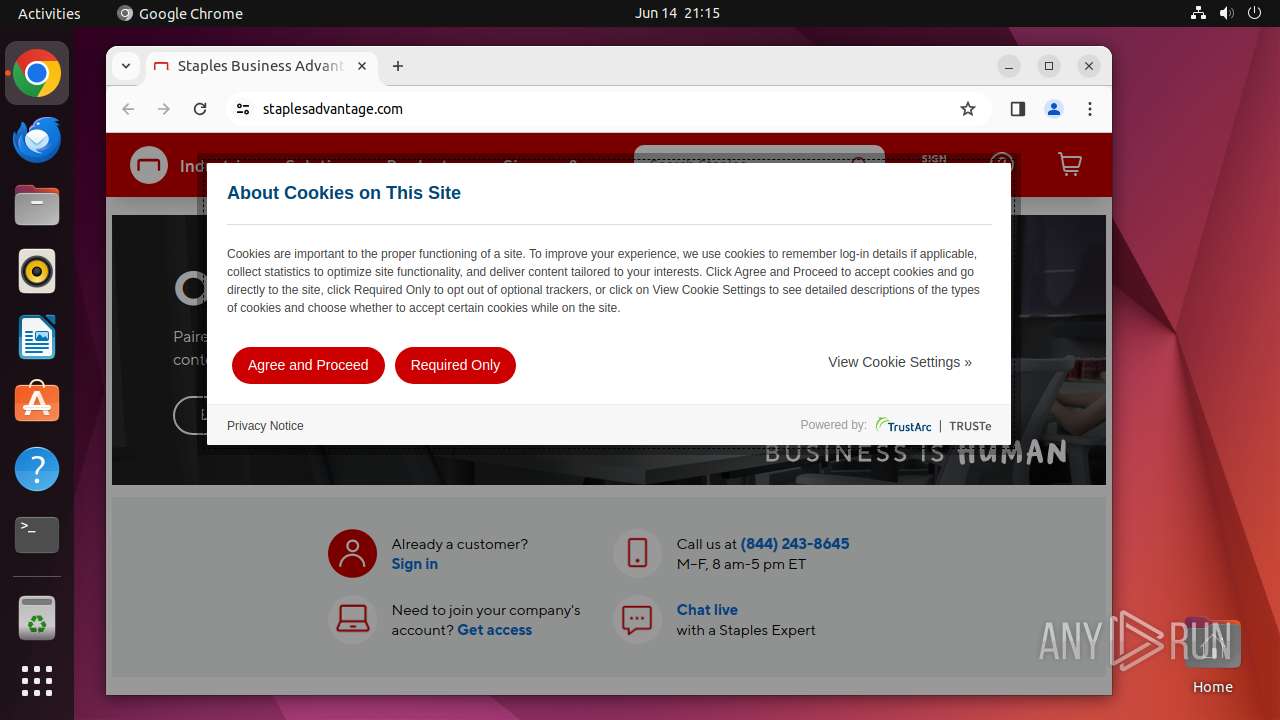Open Rhythmbox from the dock
Viewport: 1280px width, 720px height.
[37, 271]
